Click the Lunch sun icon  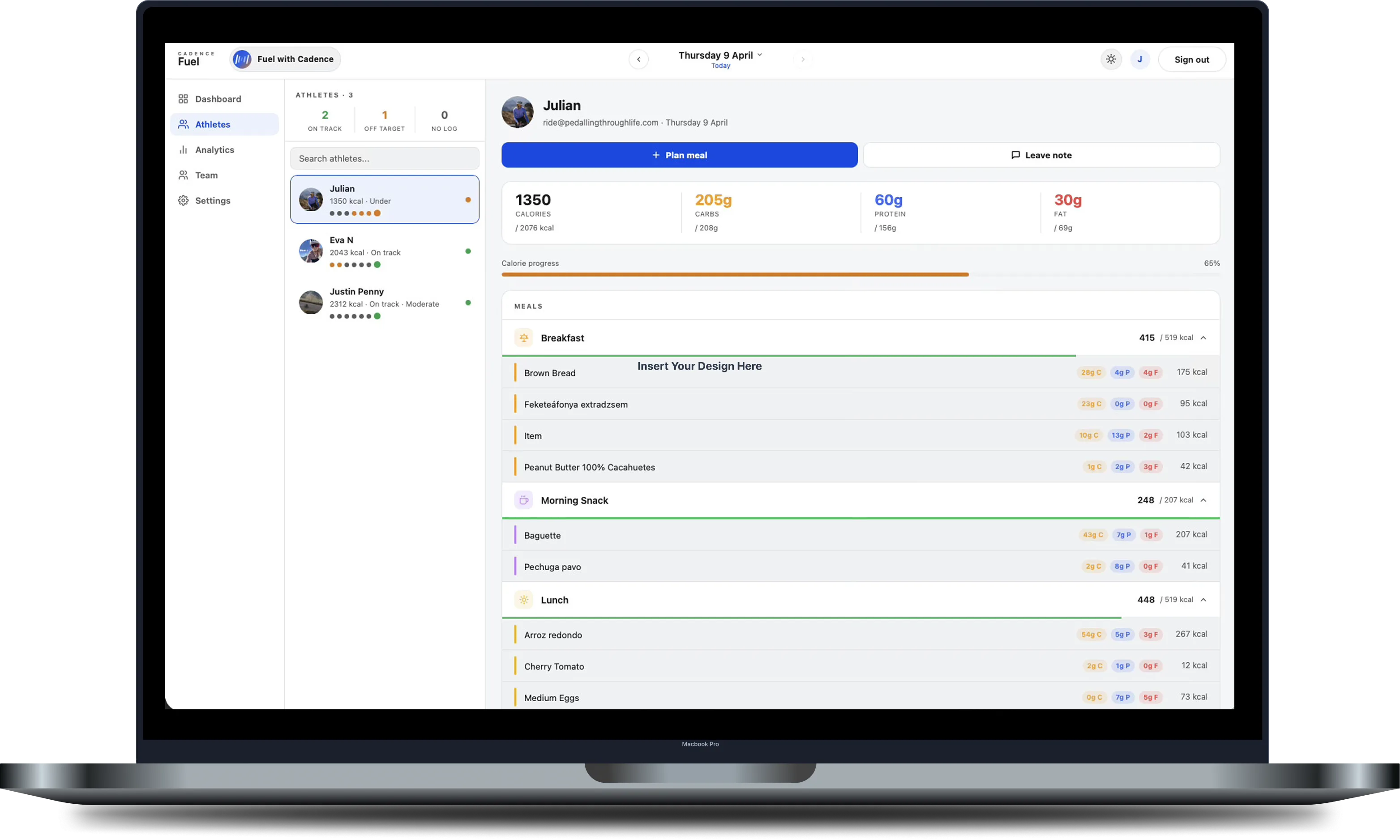pos(523,599)
